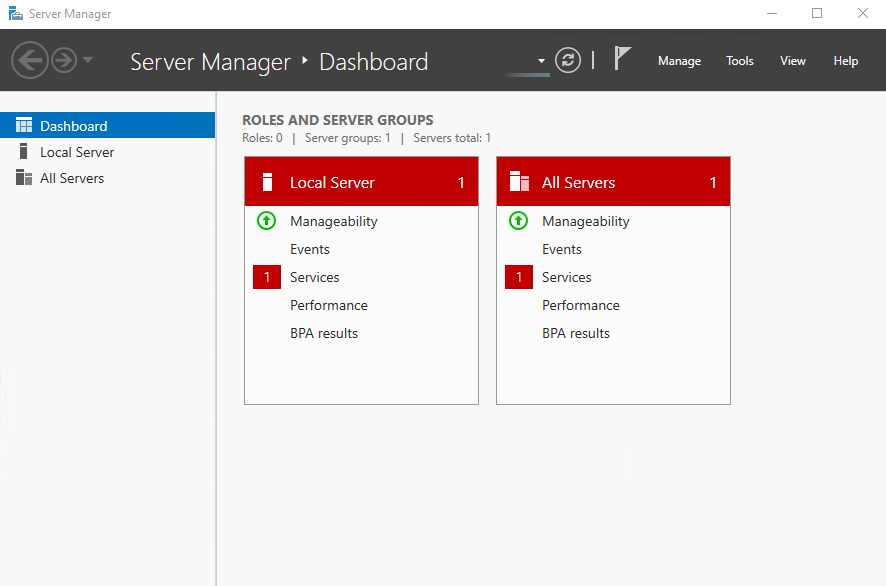This screenshot has height=586, width=886.
Task: Click the 'Server groups: 1' text
Action: [x=348, y=138]
